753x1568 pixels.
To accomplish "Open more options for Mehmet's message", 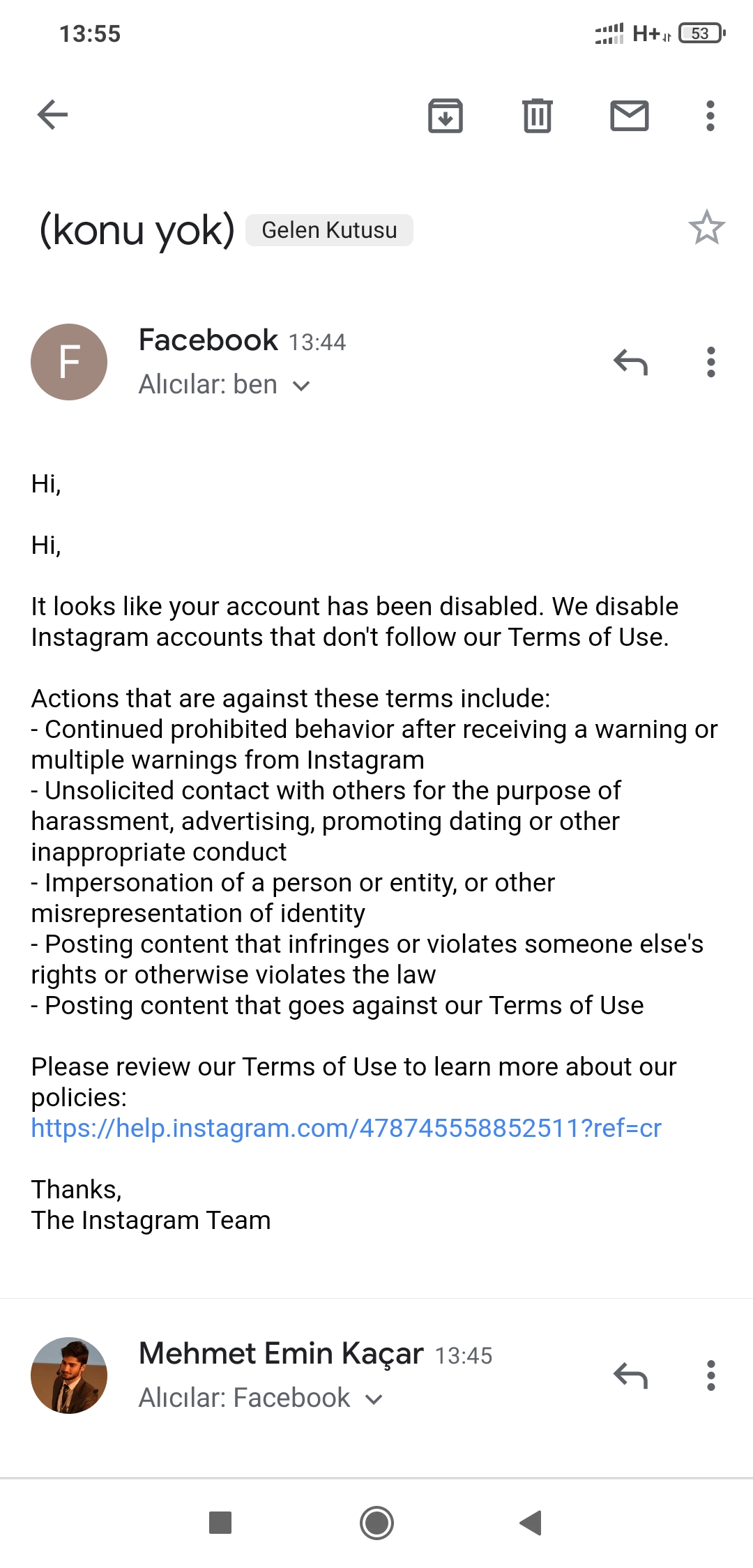I will (x=711, y=1375).
